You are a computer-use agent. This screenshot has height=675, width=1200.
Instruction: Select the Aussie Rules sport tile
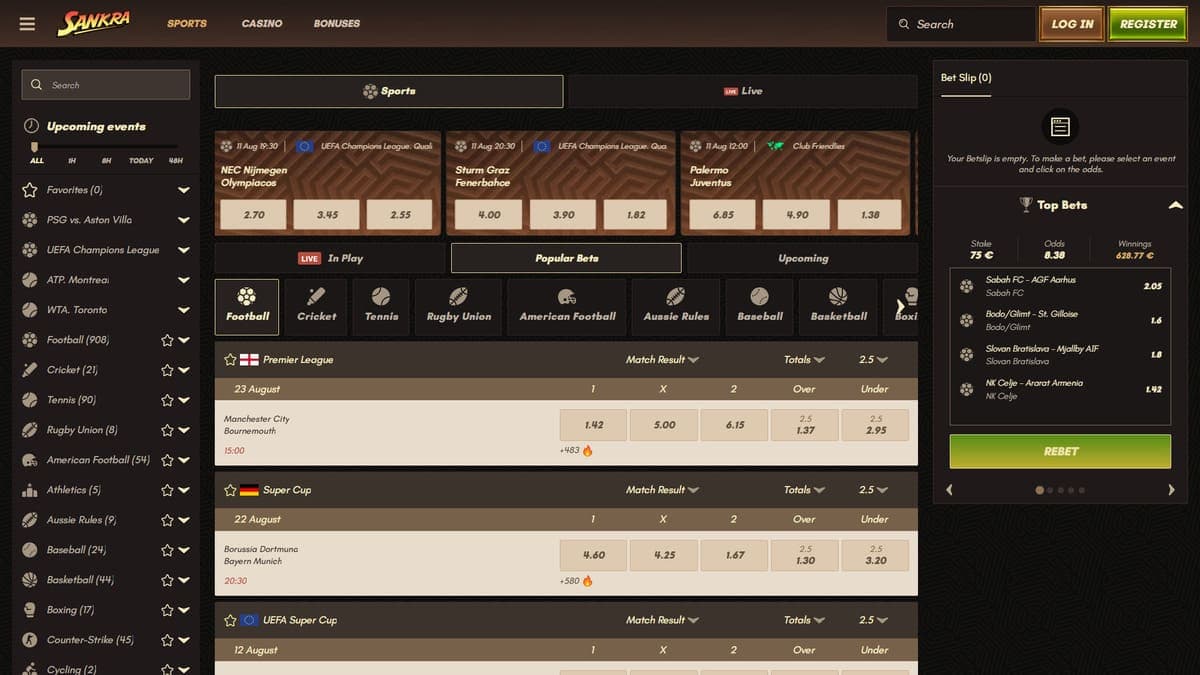[676, 307]
